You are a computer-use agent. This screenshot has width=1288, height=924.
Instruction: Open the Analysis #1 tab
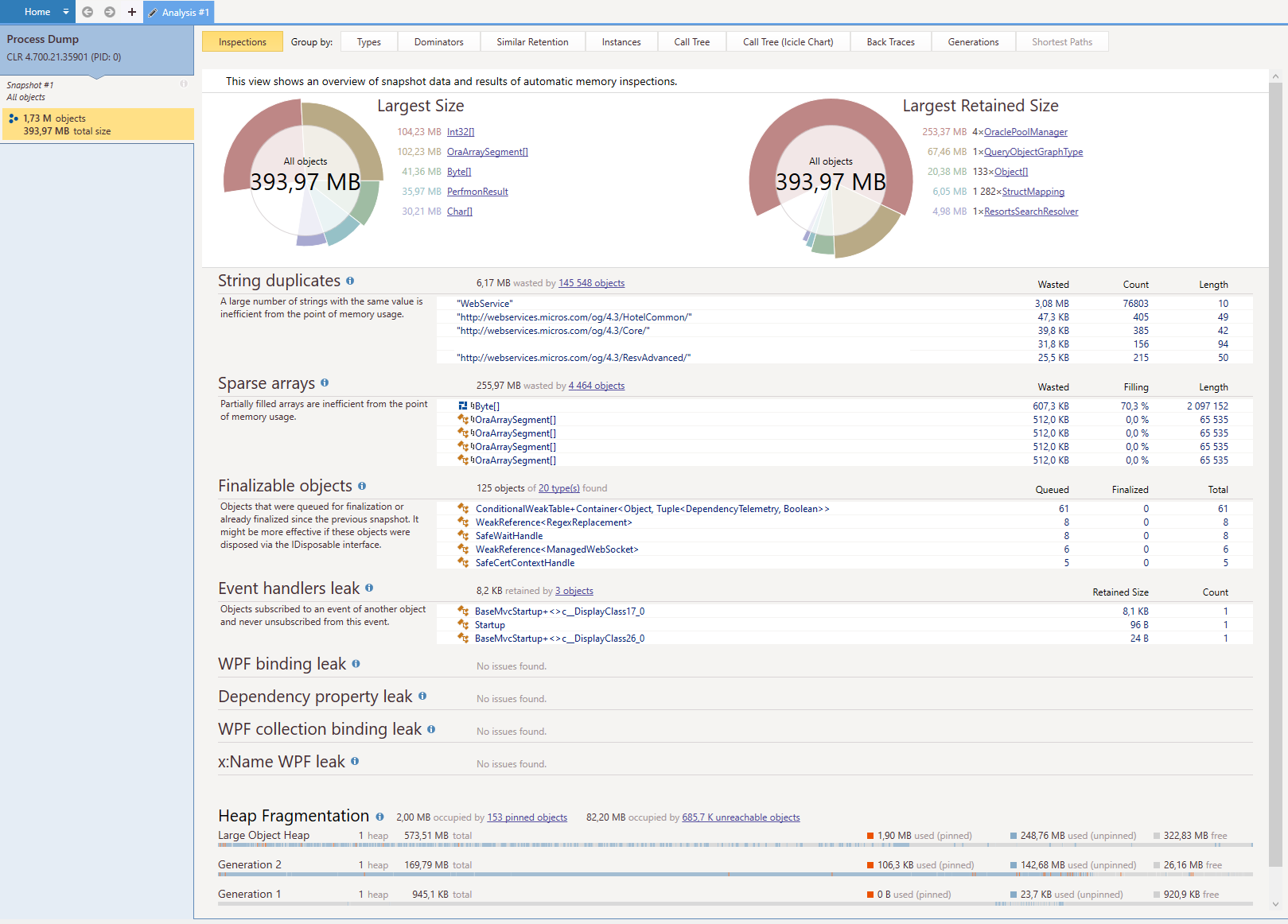pyautogui.click(x=179, y=13)
